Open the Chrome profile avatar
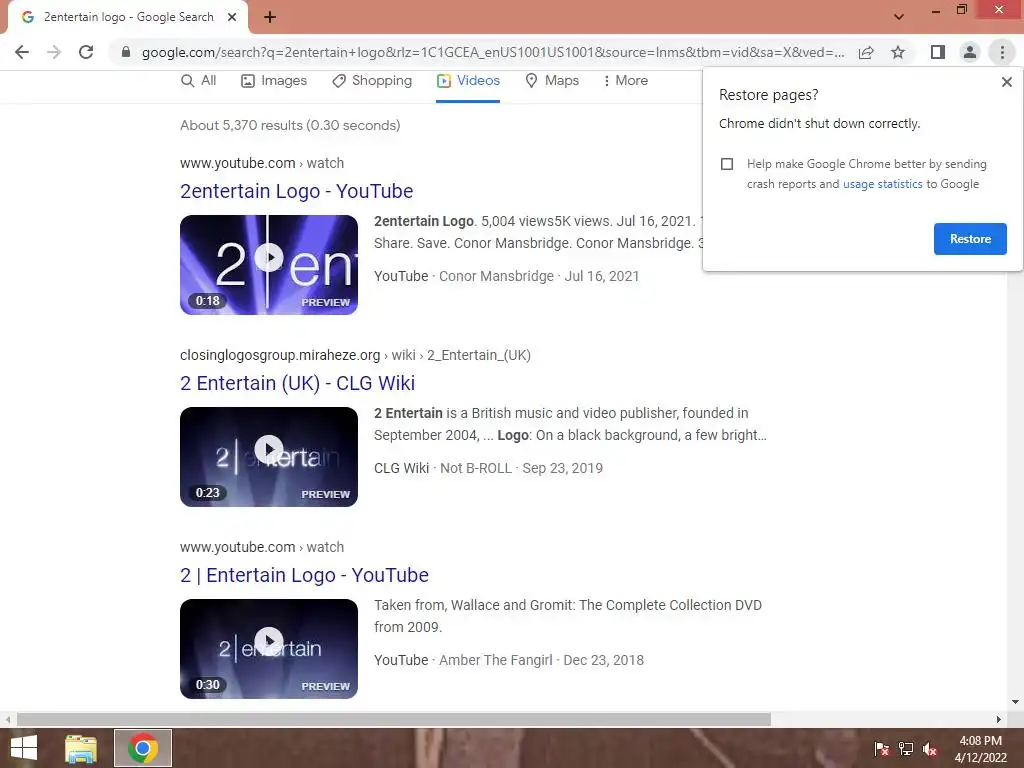 [970, 52]
